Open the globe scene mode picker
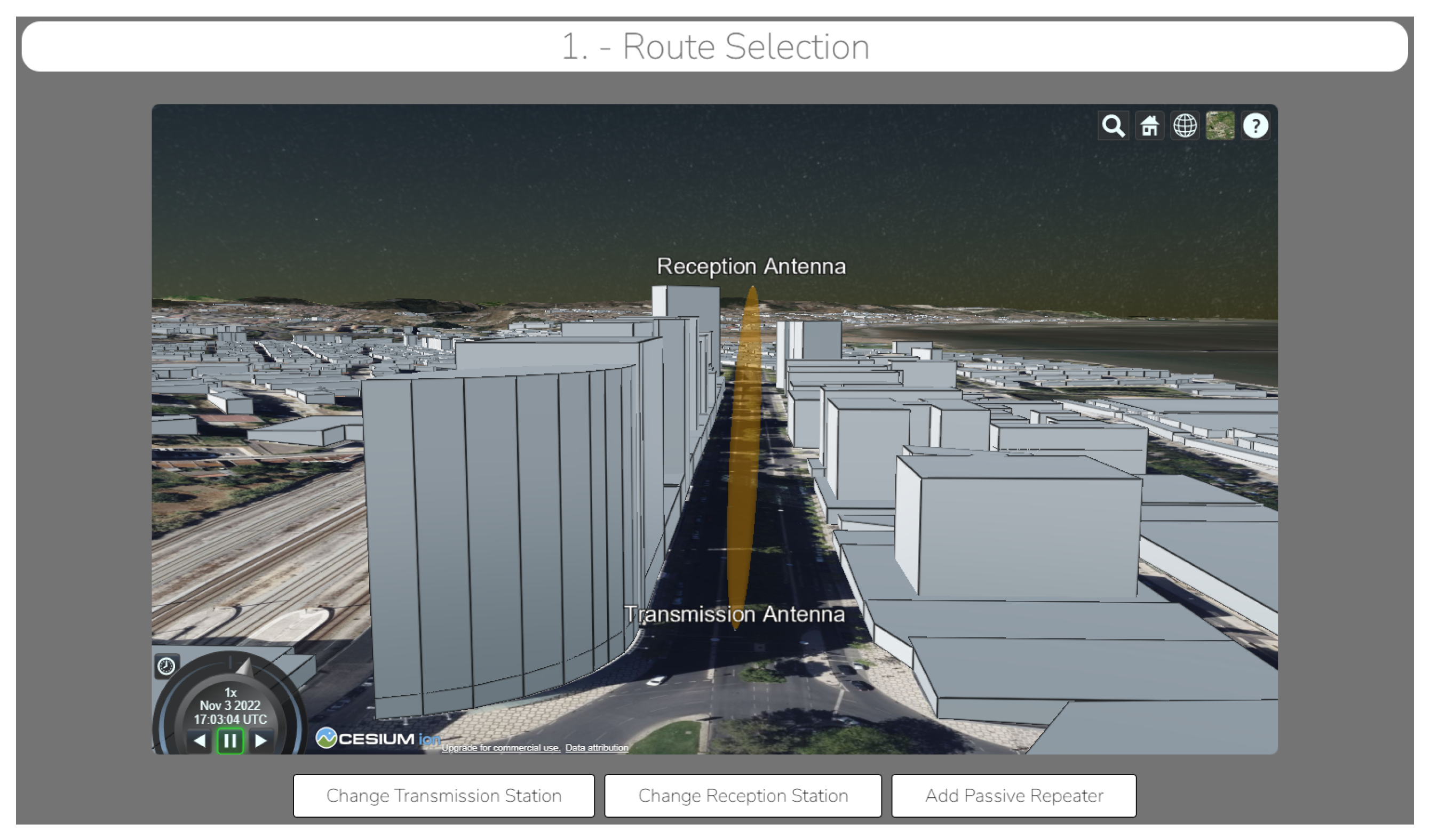 1185,126
